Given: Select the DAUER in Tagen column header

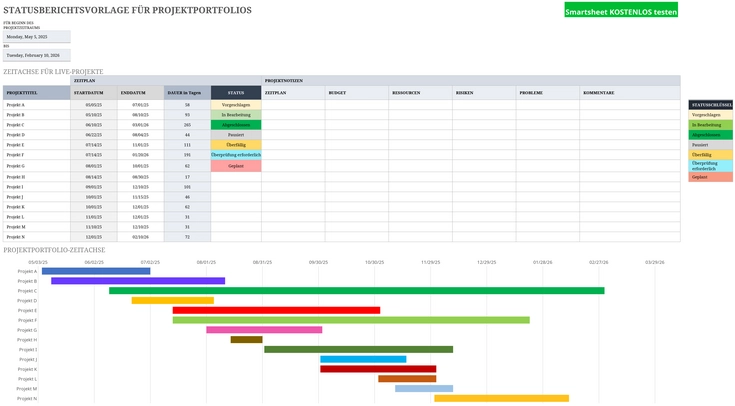Looking at the screenshot, I should [188, 93].
